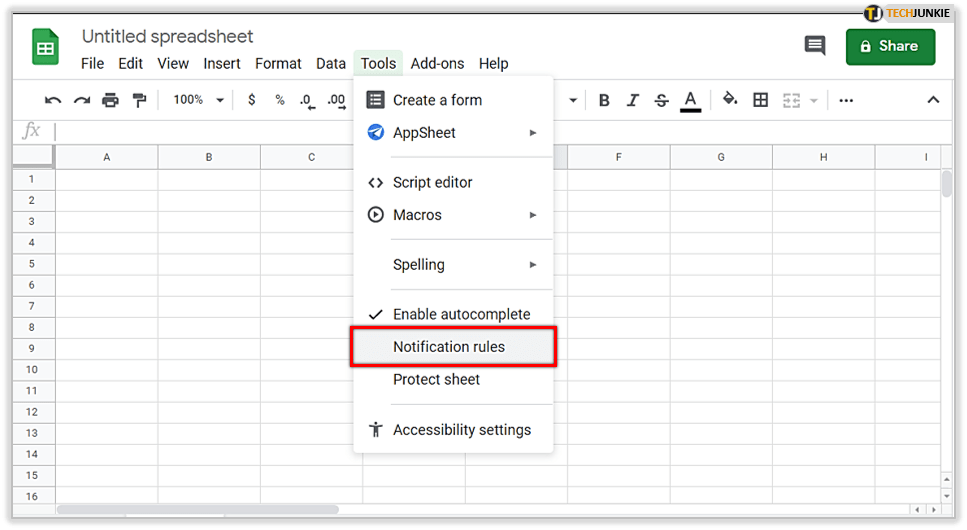Select the paint format roller icon

(140, 100)
